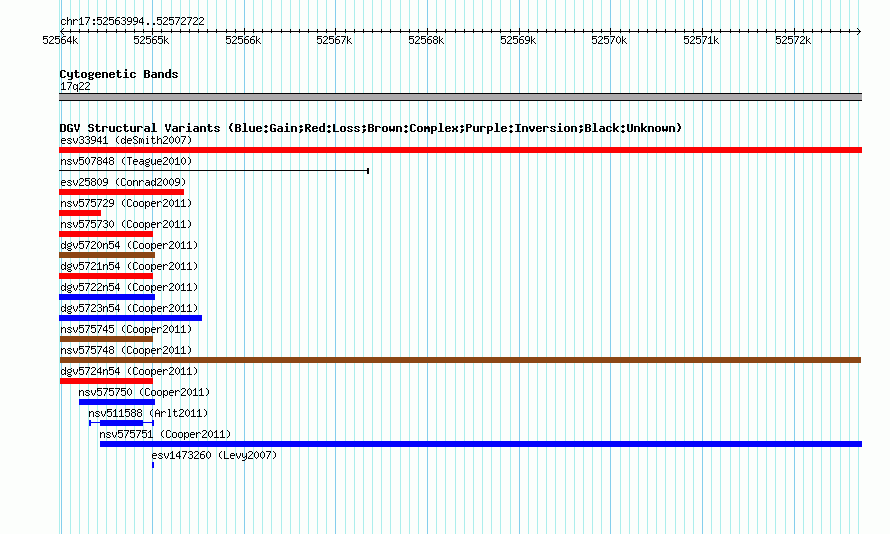Image resolution: width=890 pixels, height=534 pixels.
Task: Open the nsv575751 (Cooper2011) label
Action: click(165, 434)
